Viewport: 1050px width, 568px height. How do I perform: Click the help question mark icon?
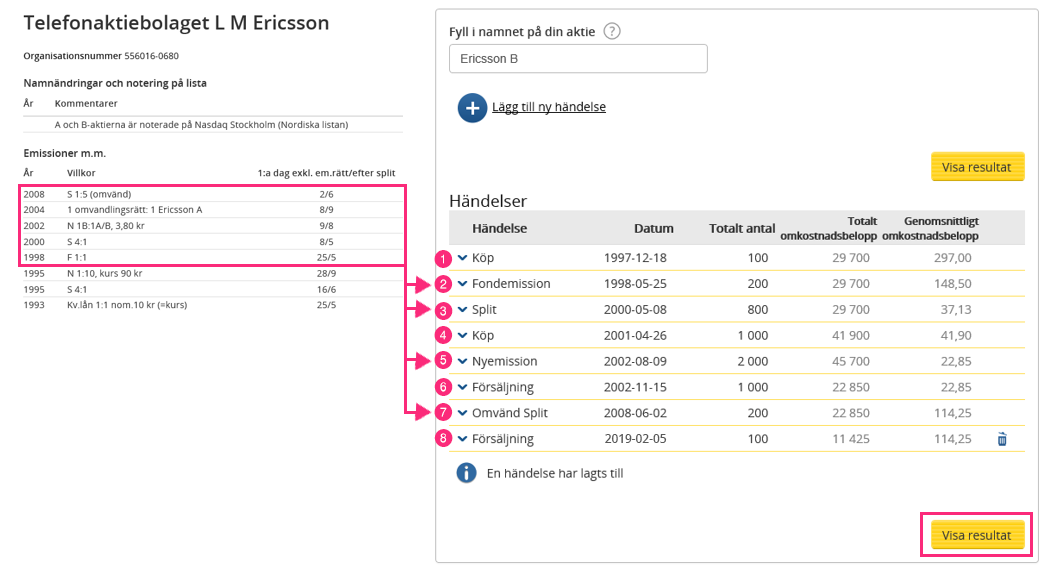(x=611, y=31)
